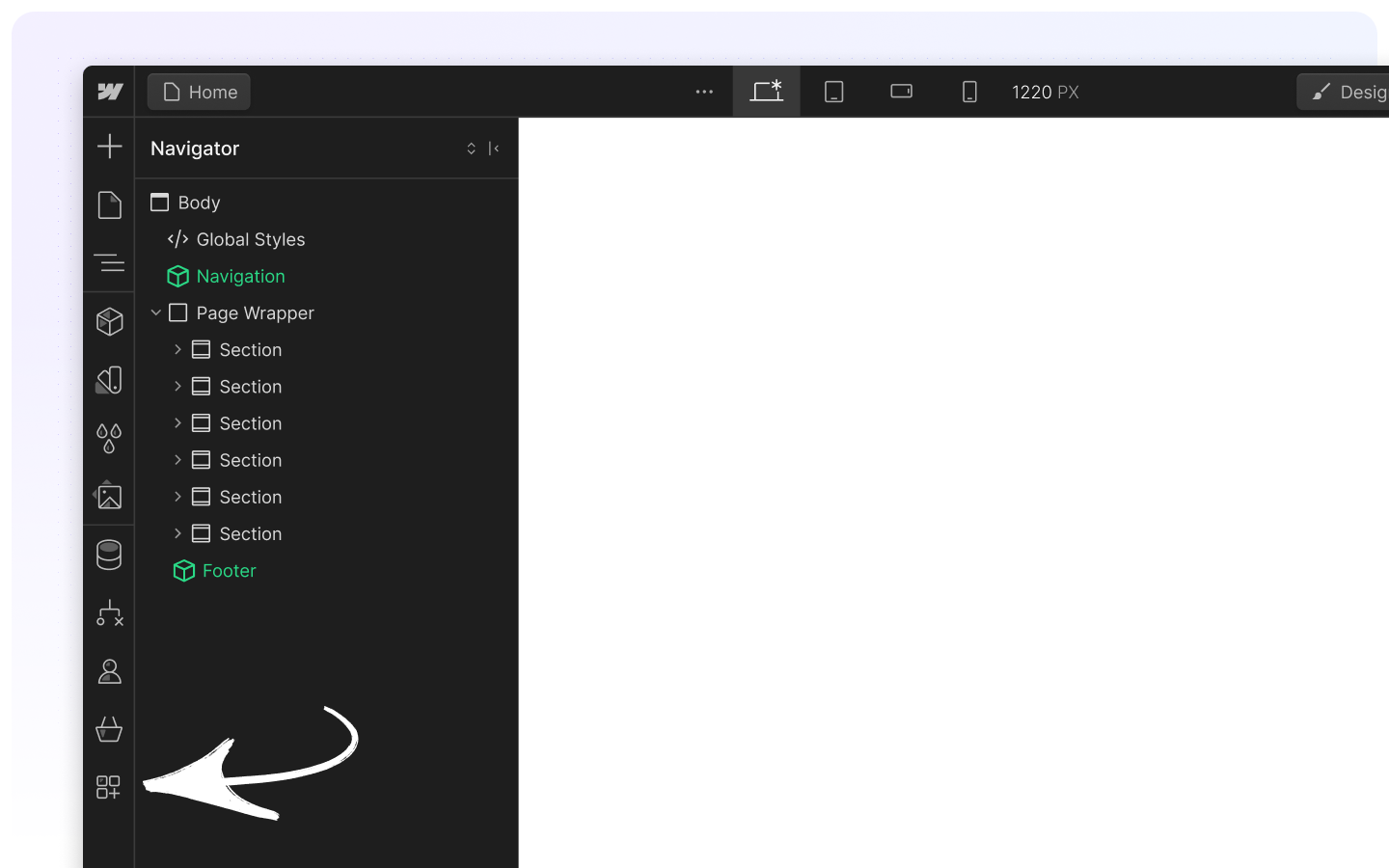Open the Pages panel icon
The height and width of the screenshot is (868, 1389).
click(x=110, y=204)
